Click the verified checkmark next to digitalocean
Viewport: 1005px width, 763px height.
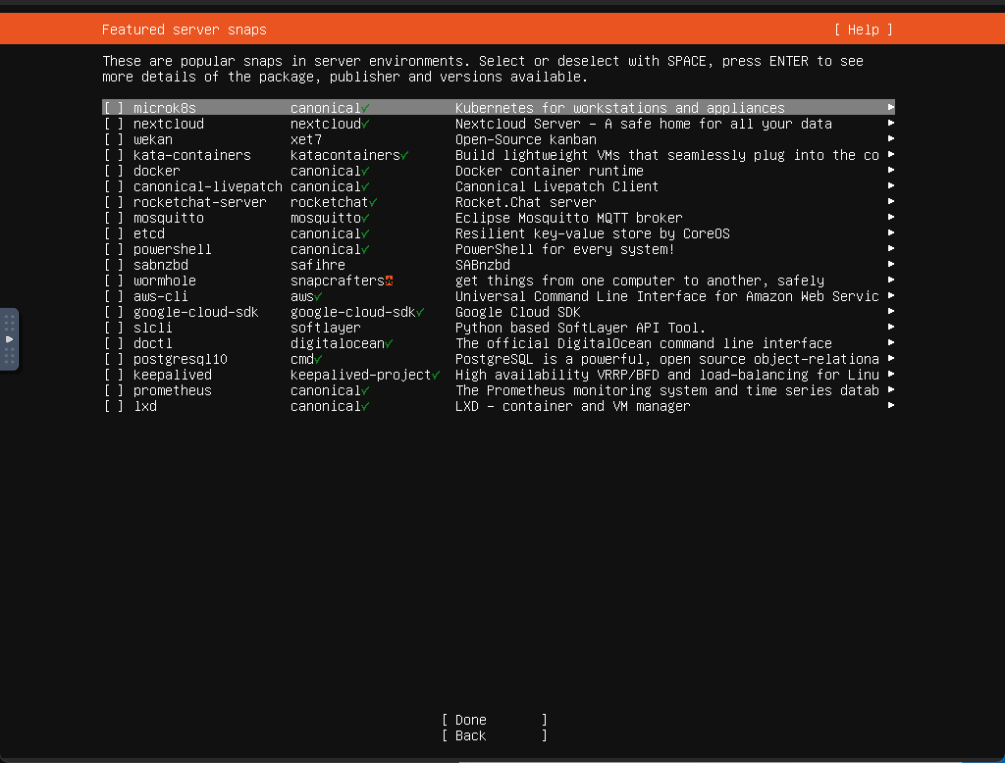click(389, 343)
